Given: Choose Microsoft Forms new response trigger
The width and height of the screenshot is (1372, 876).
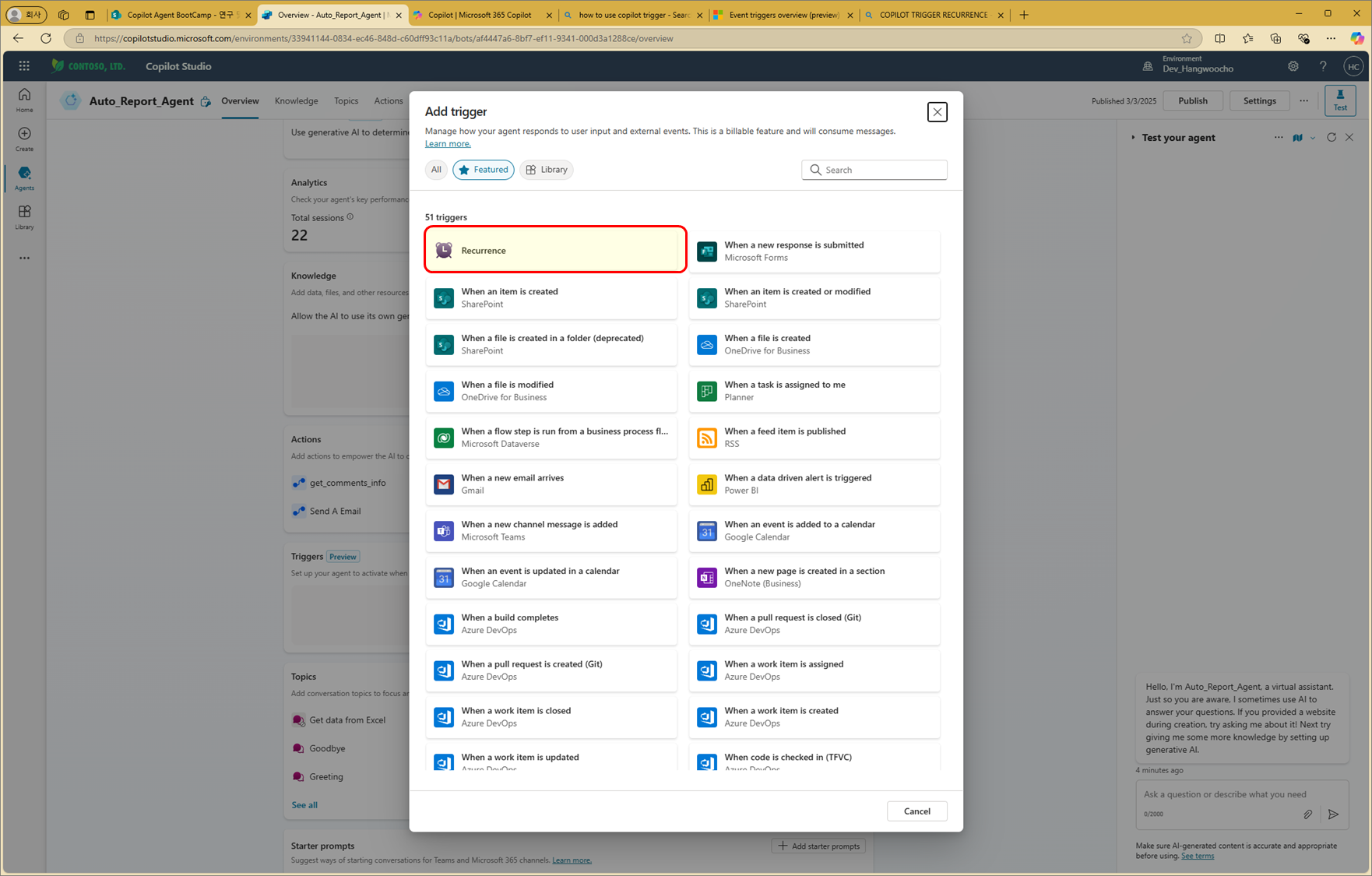Looking at the screenshot, I should point(814,251).
